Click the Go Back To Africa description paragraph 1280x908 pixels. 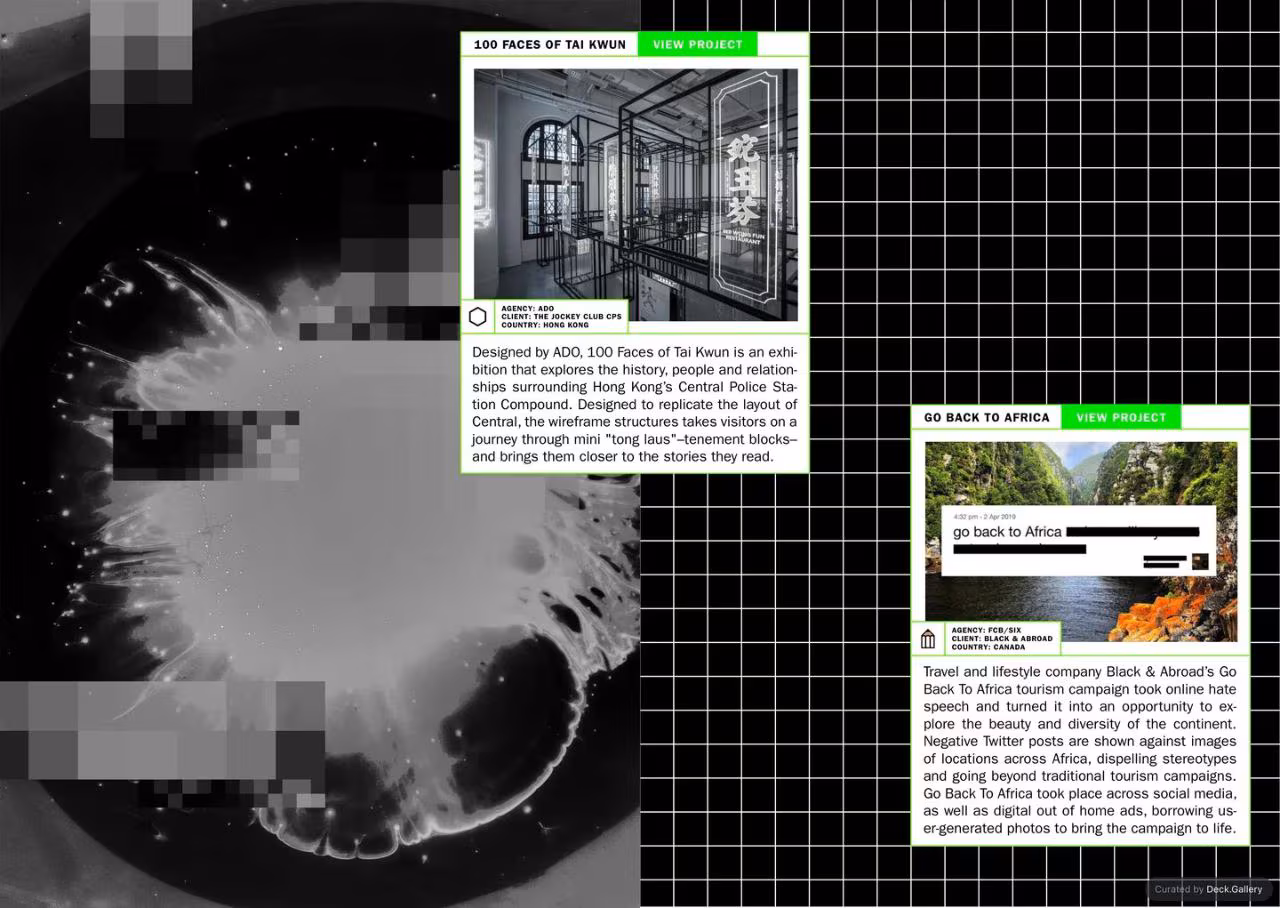(1080, 750)
